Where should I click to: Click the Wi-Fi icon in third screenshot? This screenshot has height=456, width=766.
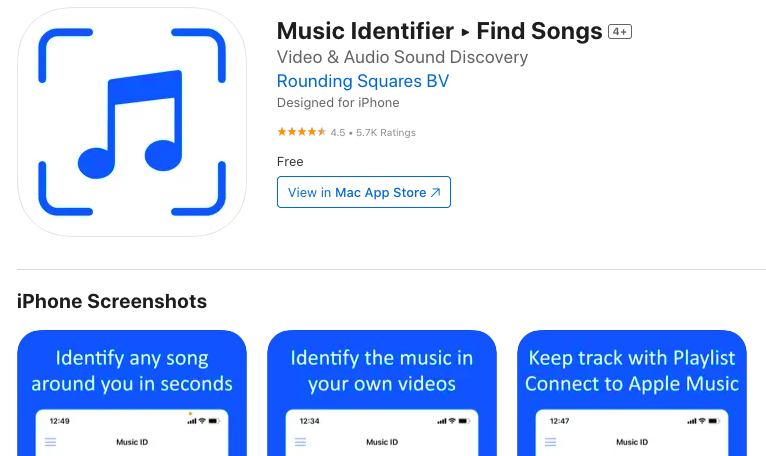702,421
